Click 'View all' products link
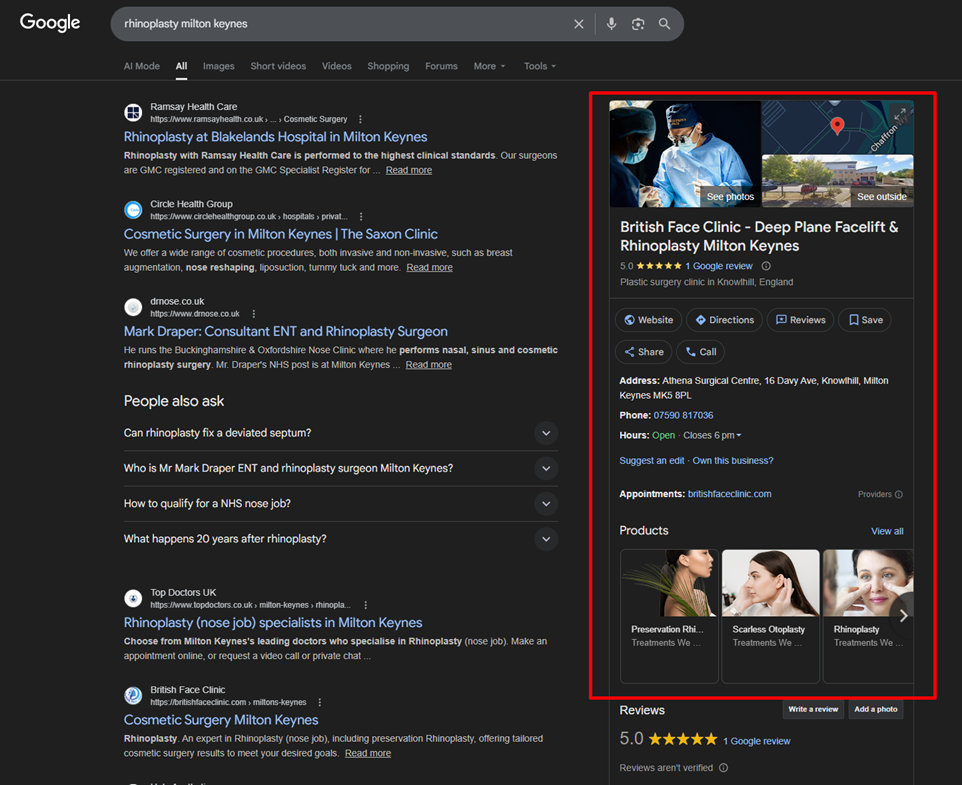 (887, 531)
